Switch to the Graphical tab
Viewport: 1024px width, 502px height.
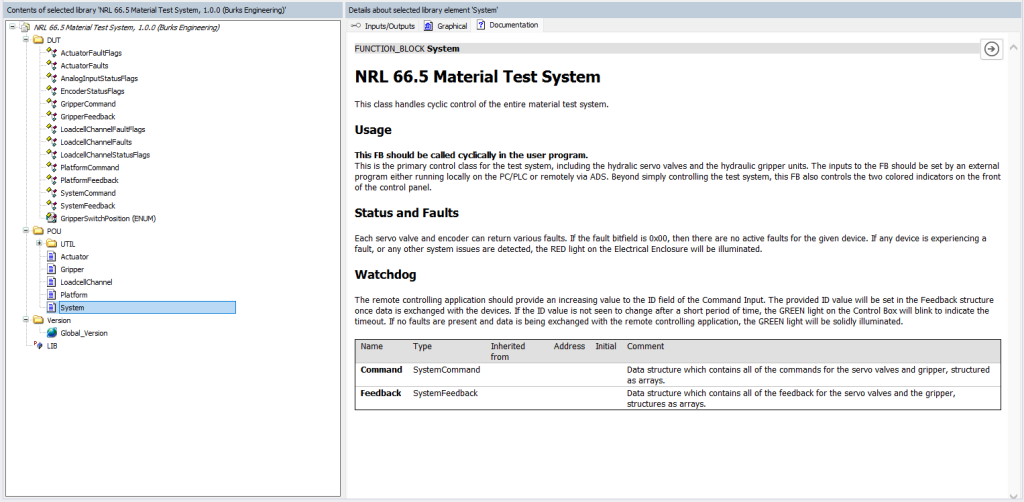tap(446, 25)
